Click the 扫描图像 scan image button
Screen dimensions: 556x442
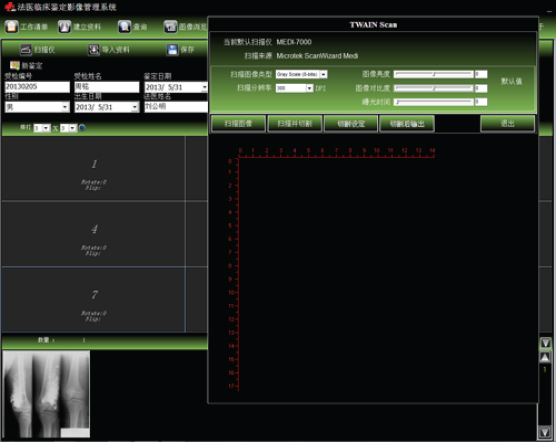[238, 124]
